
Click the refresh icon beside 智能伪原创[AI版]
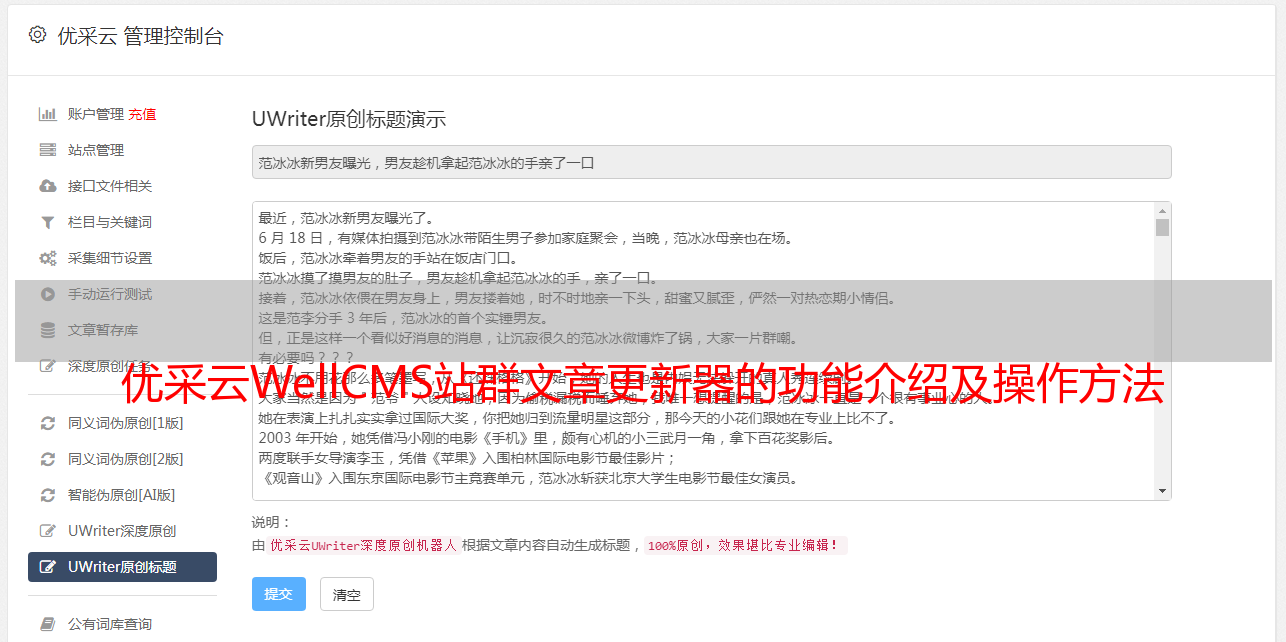pos(47,495)
